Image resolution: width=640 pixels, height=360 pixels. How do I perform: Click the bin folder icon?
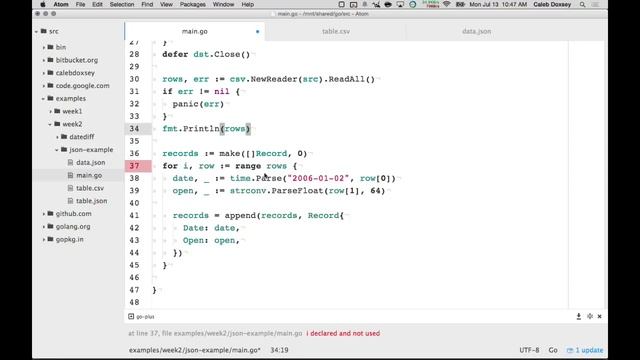click(x=51, y=47)
